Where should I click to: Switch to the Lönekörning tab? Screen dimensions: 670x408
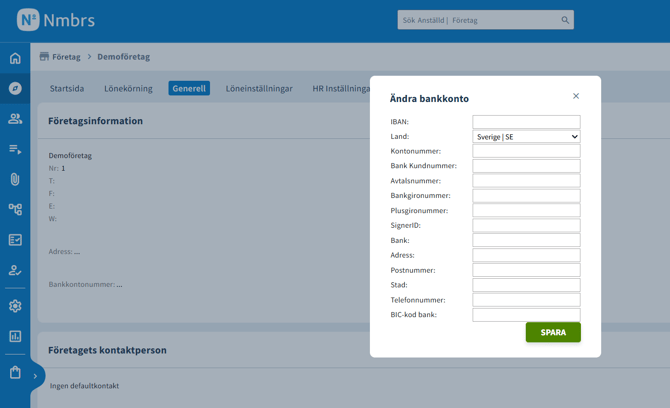pyautogui.click(x=128, y=88)
